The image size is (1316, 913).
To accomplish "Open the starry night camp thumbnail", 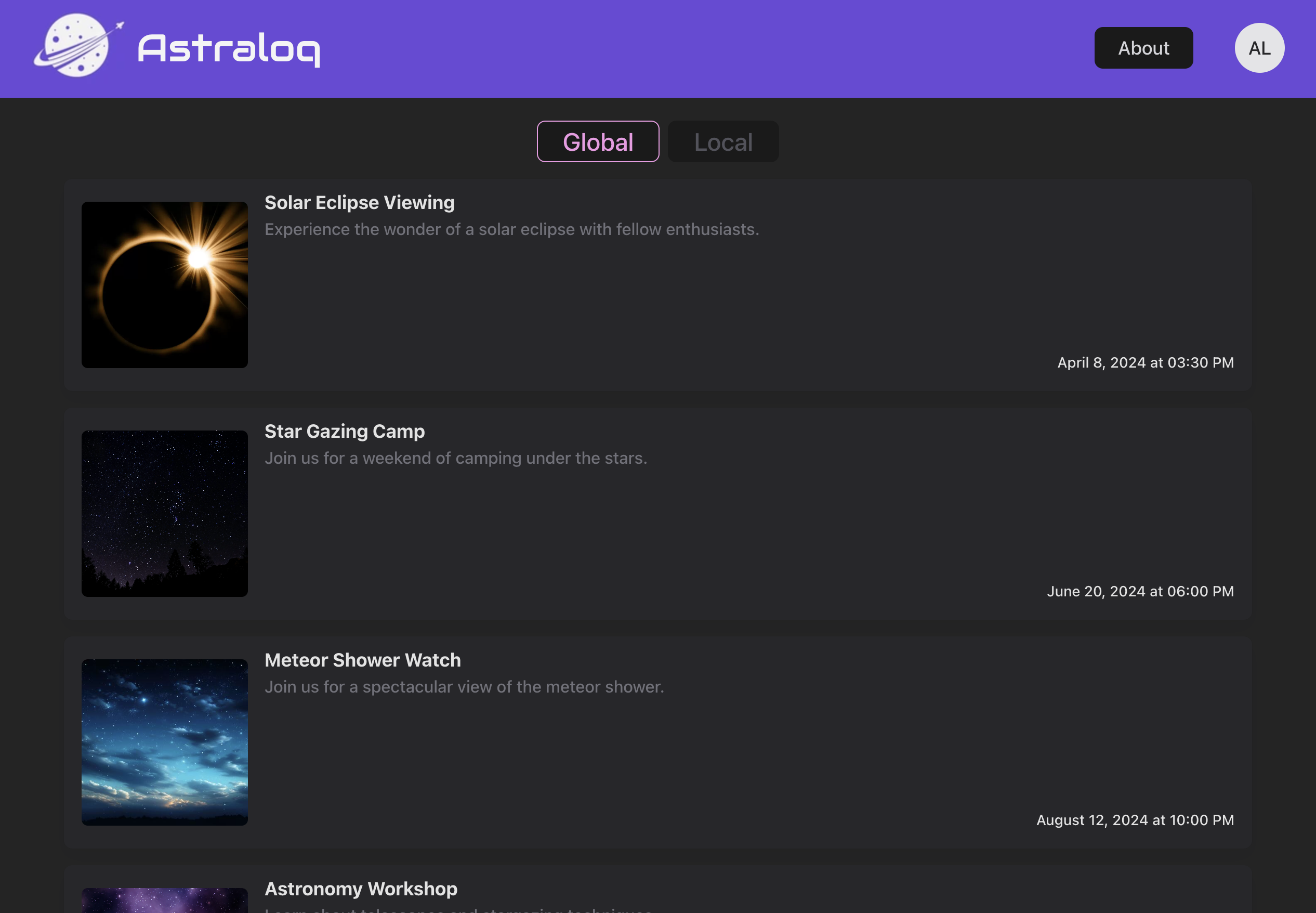I will [x=165, y=514].
